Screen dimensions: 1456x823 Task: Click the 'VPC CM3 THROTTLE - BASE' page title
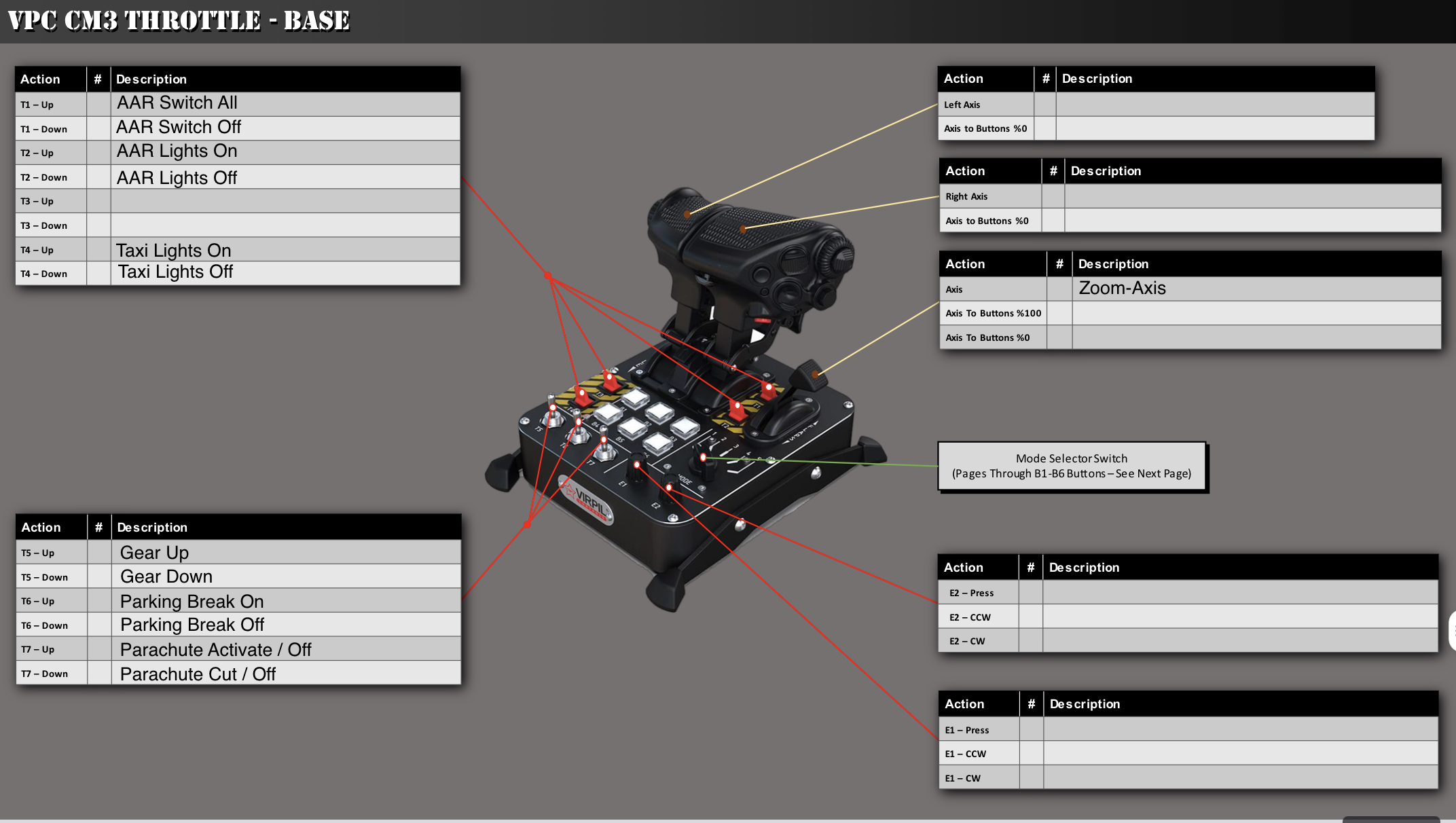[x=179, y=20]
